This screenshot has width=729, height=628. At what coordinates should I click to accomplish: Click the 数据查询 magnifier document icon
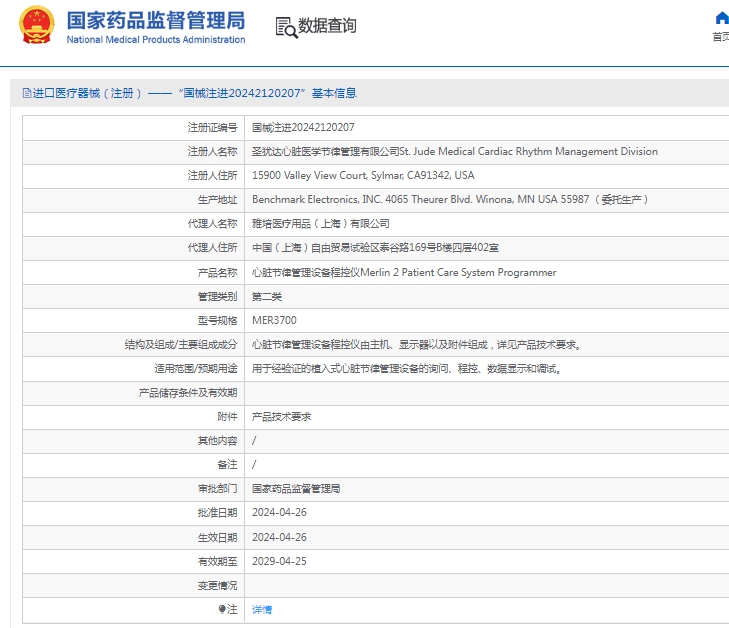point(286,27)
